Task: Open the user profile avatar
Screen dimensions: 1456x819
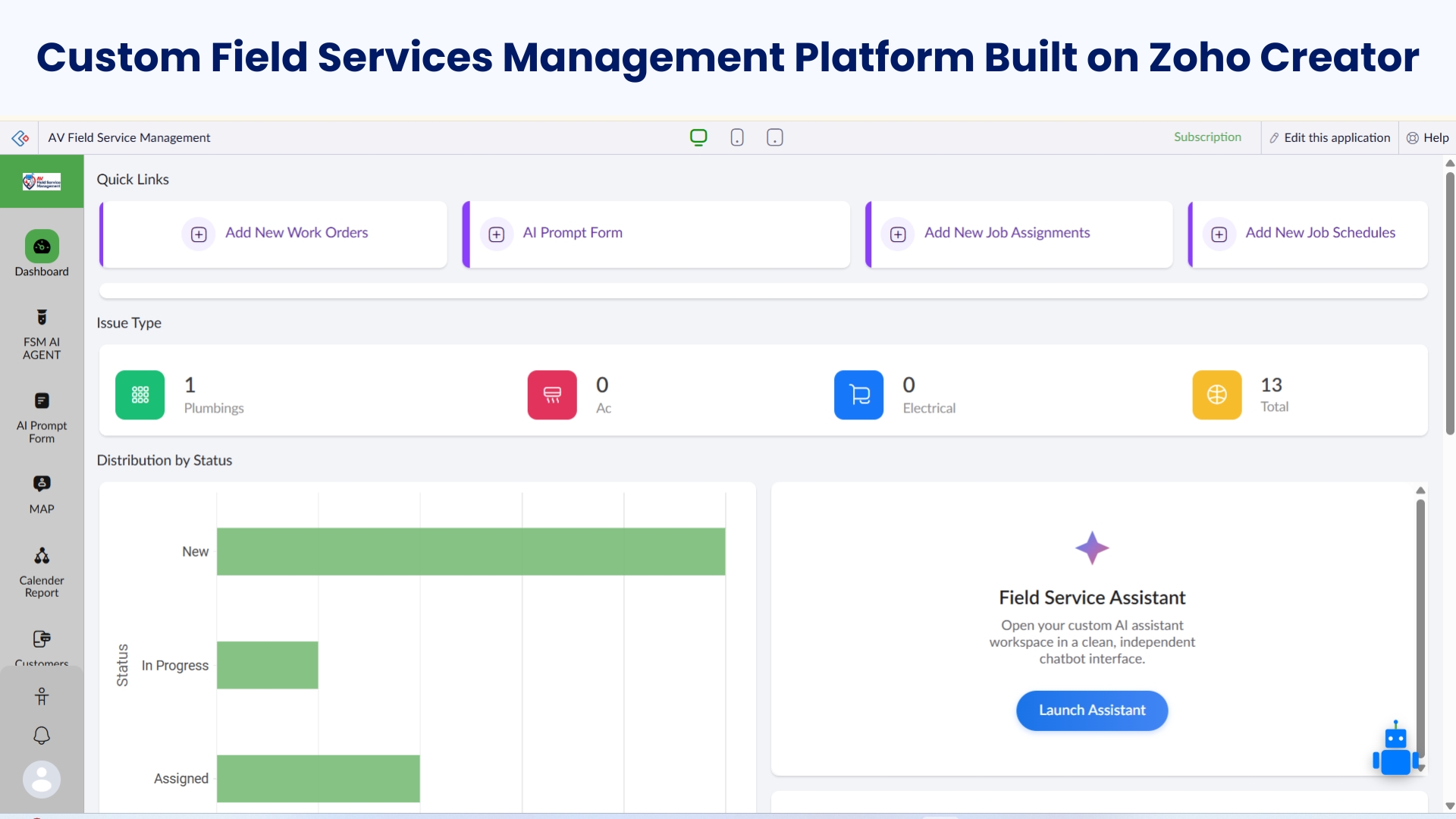Action: [42, 780]
